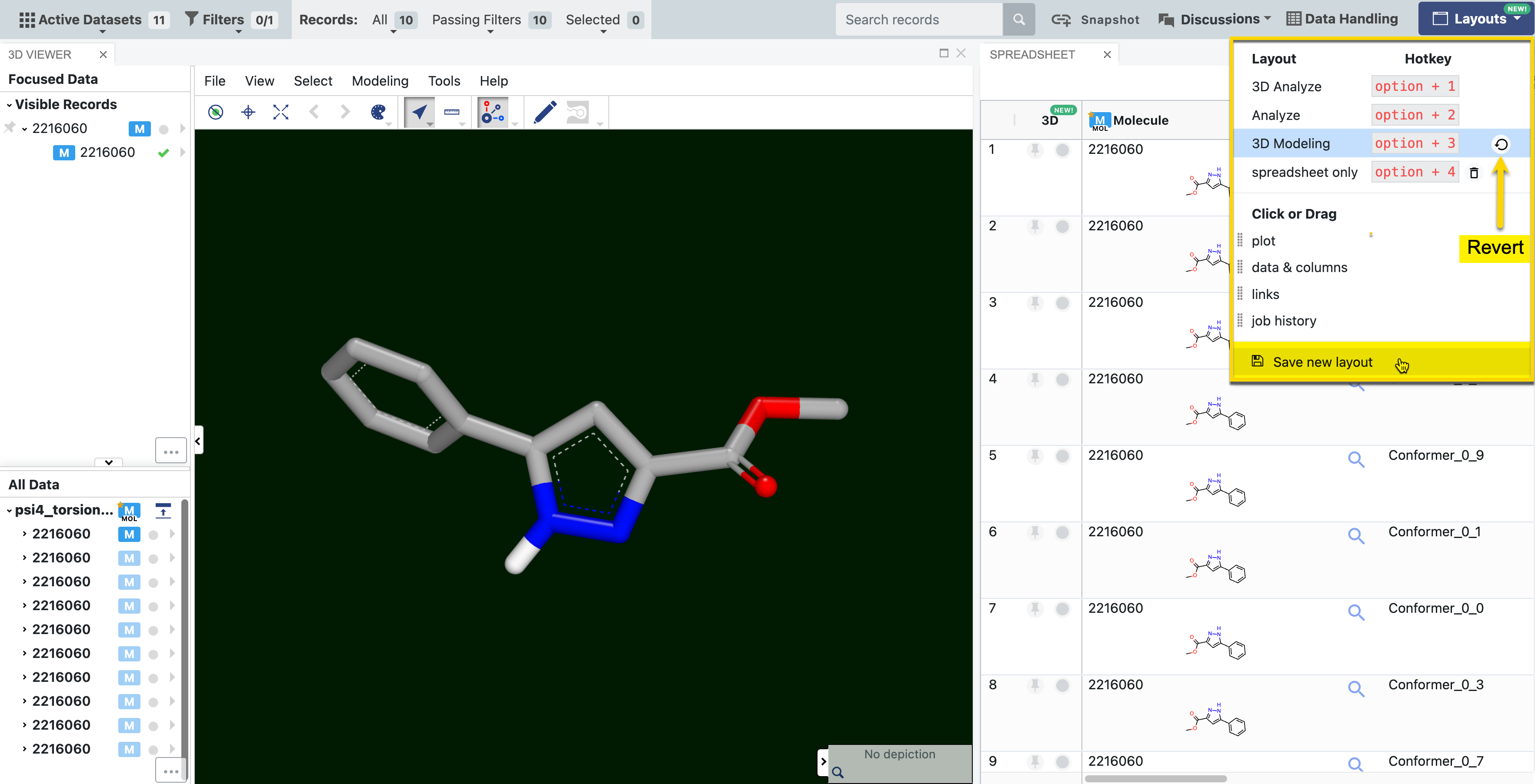Viewport: 1535px width, 784px height.
Task: Open the All records dropdown
Action: coord(394,20)
